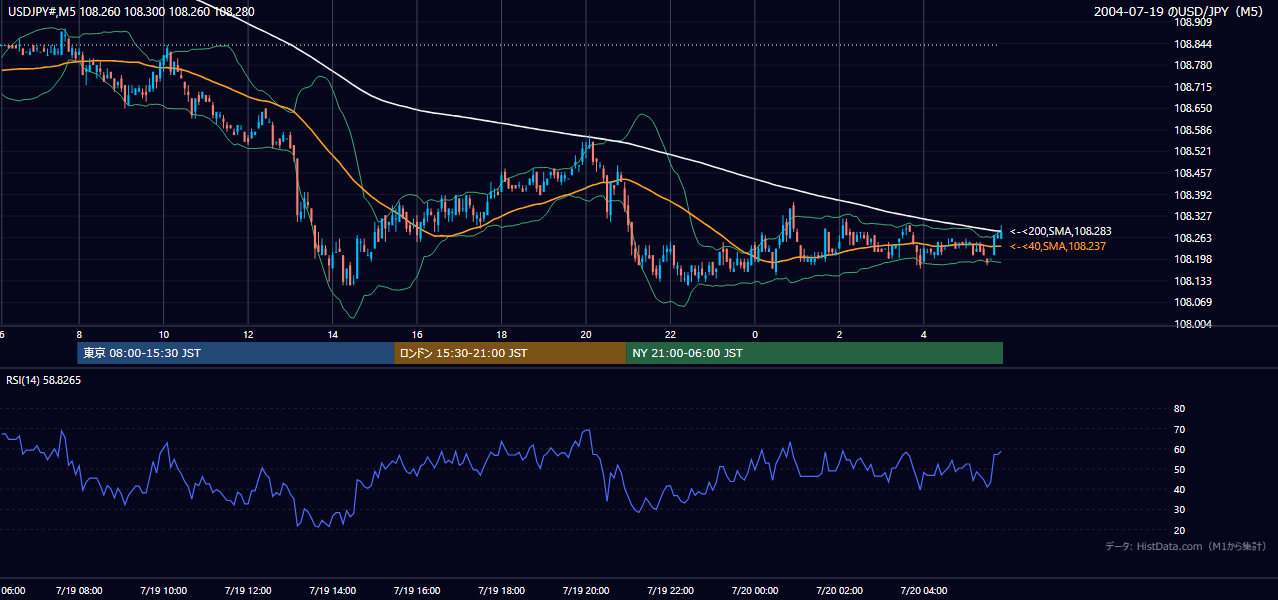Click the 7/19 16:00 time label
1278x600 pixels.
(416, 591)
